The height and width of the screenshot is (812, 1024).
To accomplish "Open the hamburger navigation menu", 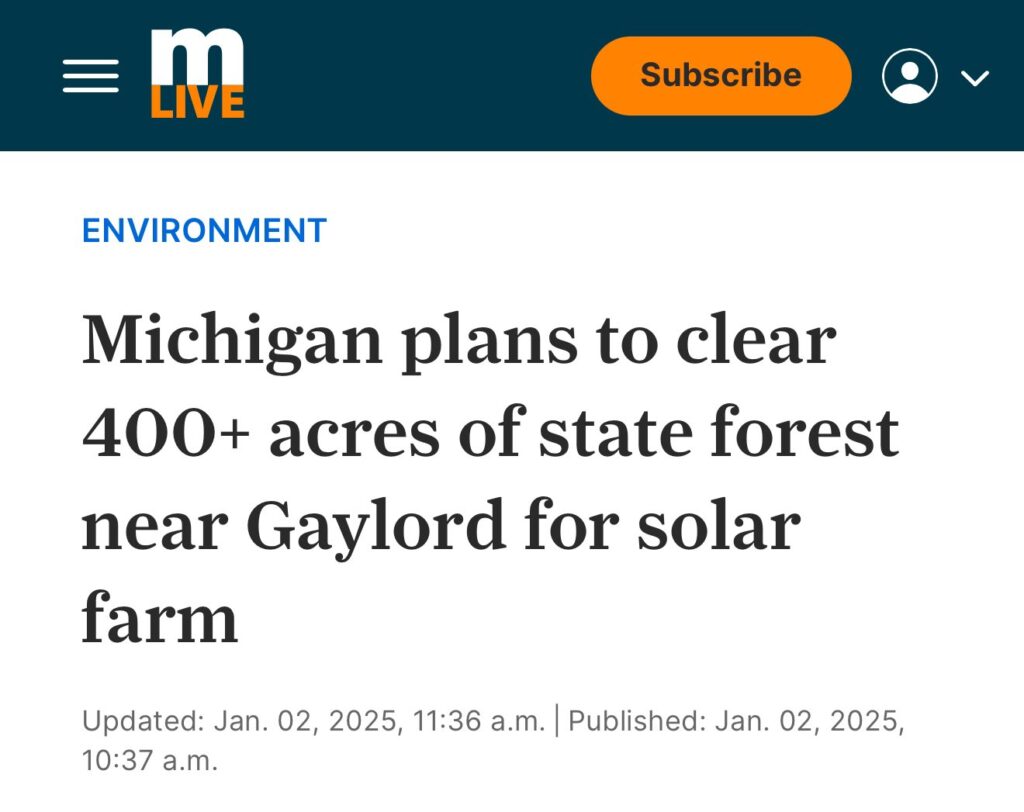I will [91, 76].
